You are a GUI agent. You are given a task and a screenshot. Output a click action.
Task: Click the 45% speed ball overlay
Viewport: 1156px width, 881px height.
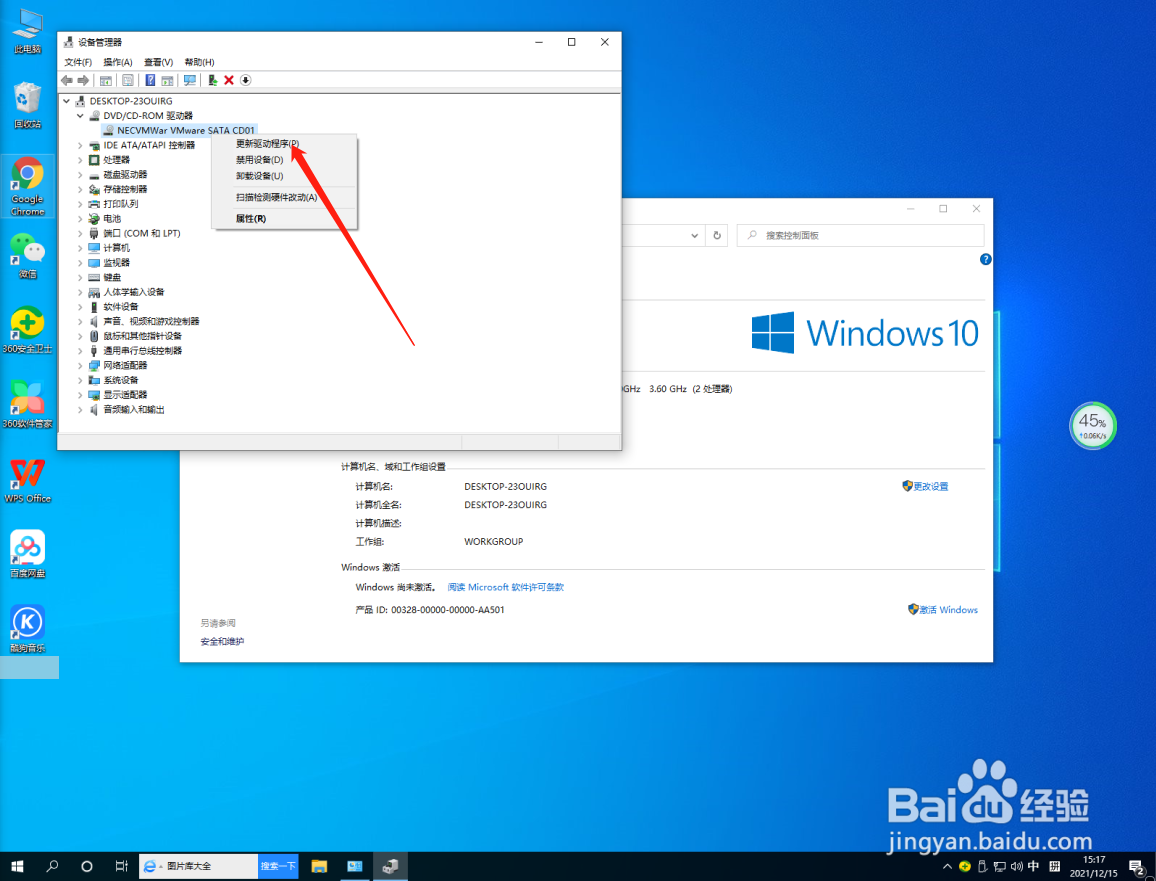click(1092, 425)
